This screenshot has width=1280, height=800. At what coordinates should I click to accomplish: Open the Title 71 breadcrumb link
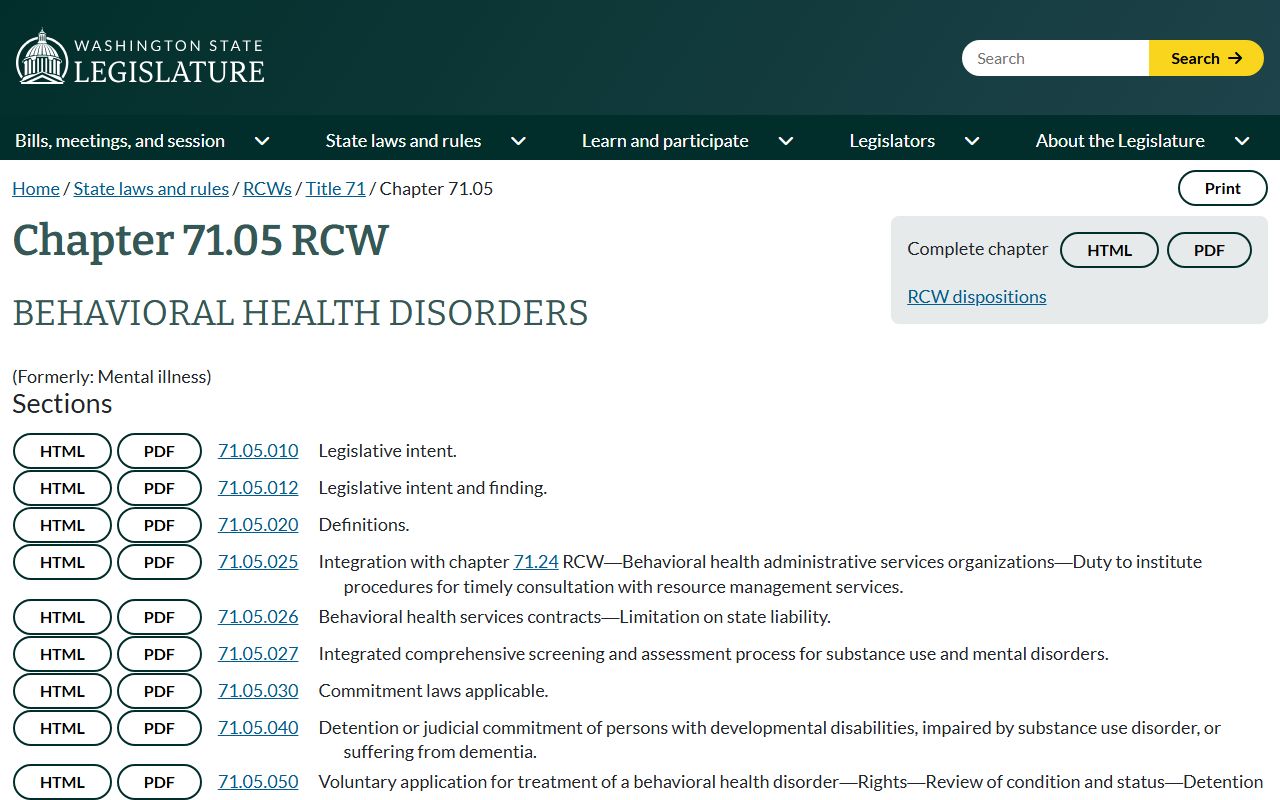click(x=336, y=189)
